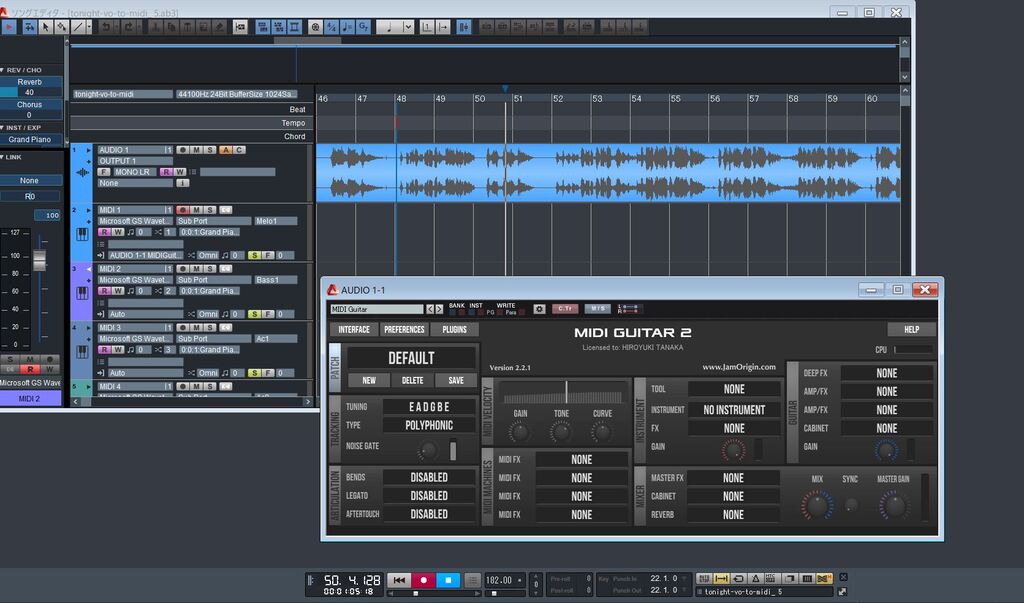The width and height of the screenshot is (1024, 603).
Task: Click the rewind to start transport button
Action: pyautogui.click(x=399, y=580)
